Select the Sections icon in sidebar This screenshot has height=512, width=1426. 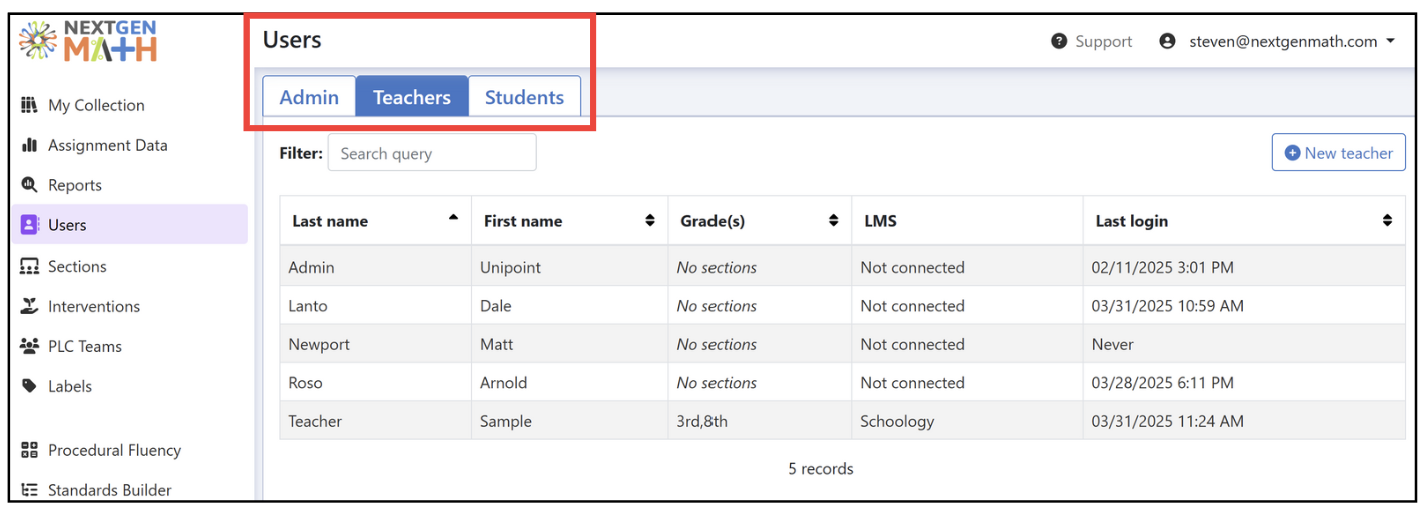point(29,266)
